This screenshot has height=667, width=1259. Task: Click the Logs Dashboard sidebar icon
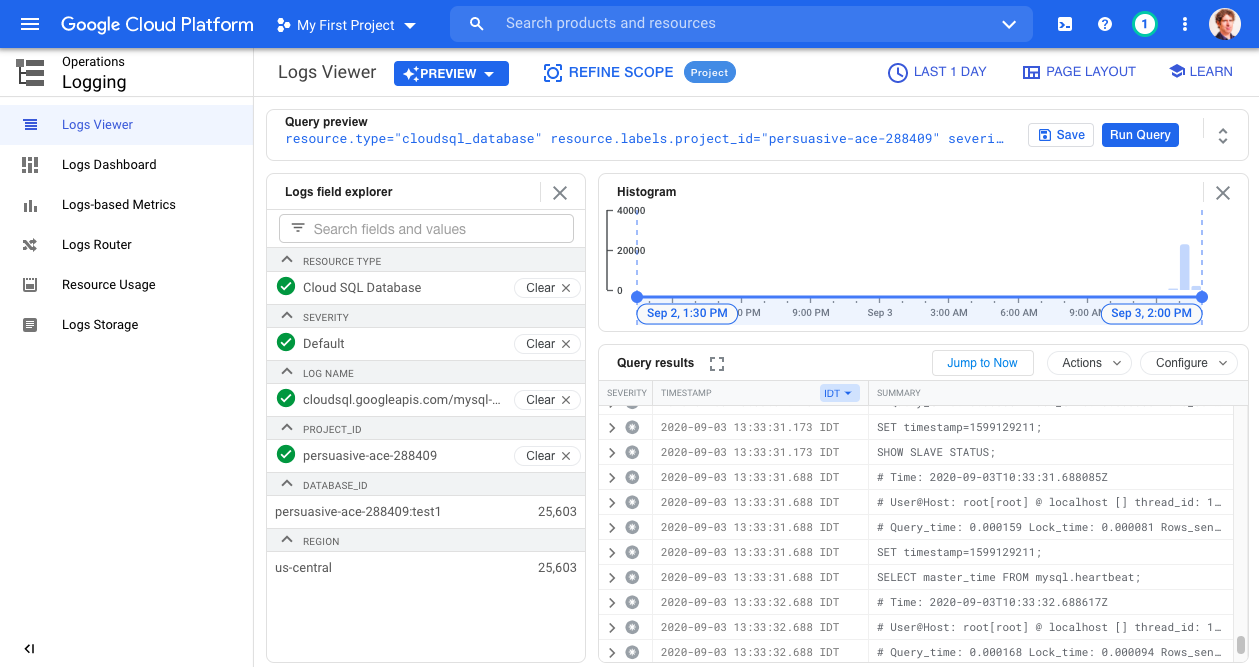coord(30,165)
